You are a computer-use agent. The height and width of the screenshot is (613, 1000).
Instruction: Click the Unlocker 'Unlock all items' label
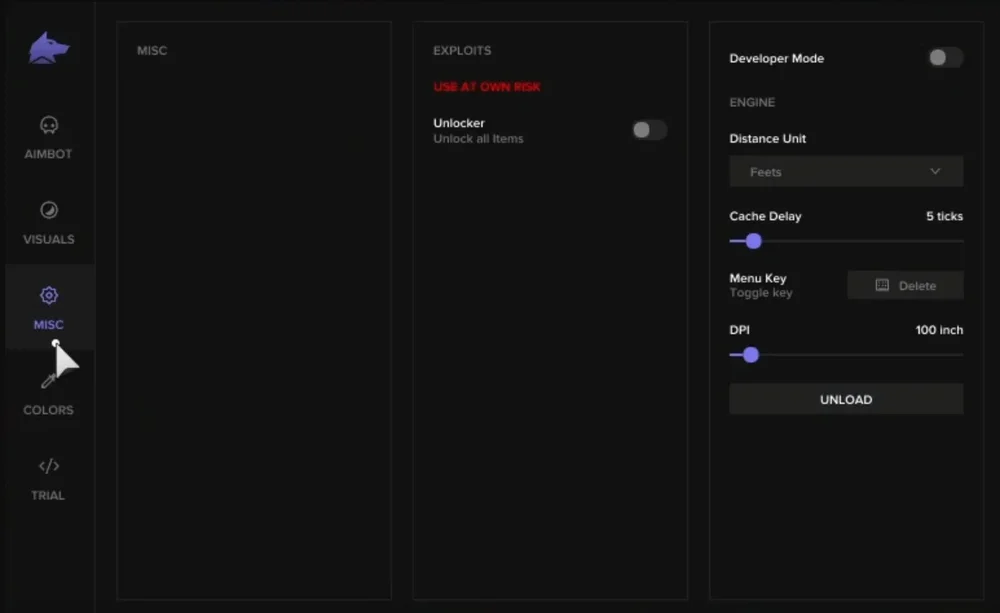(478, 139)
